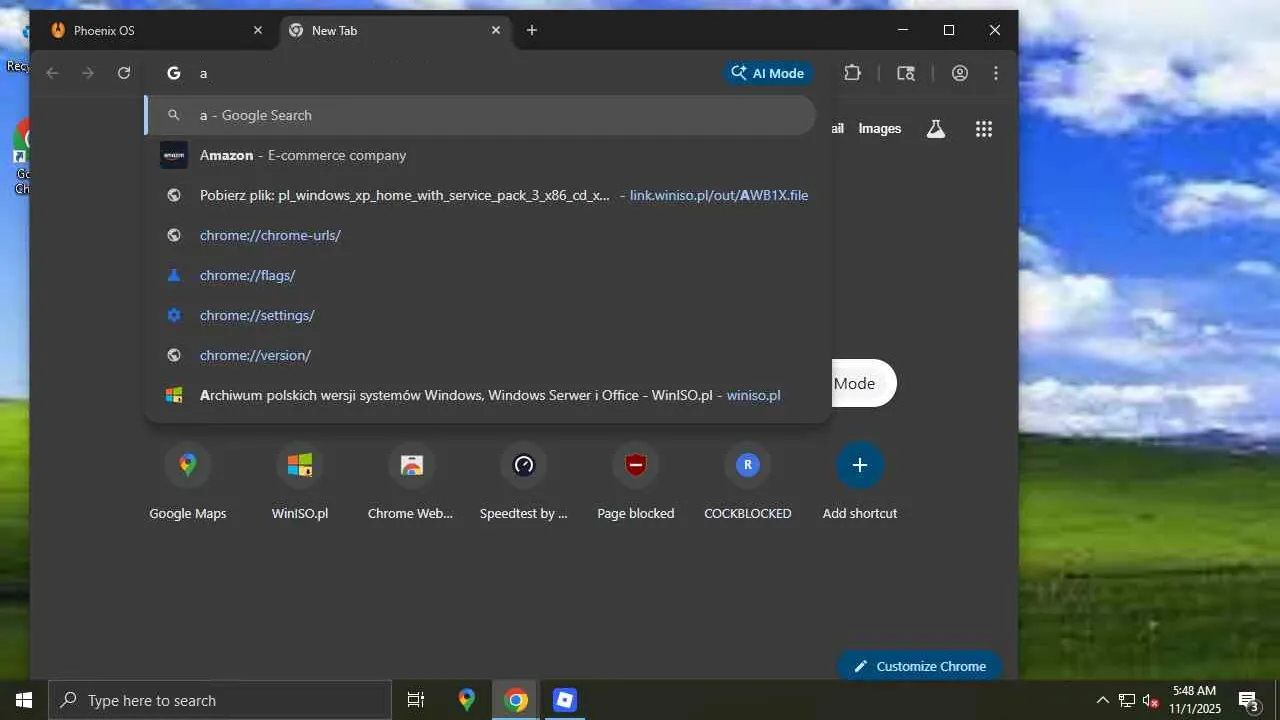Open a new browser tab with plus button

(532, 30)
